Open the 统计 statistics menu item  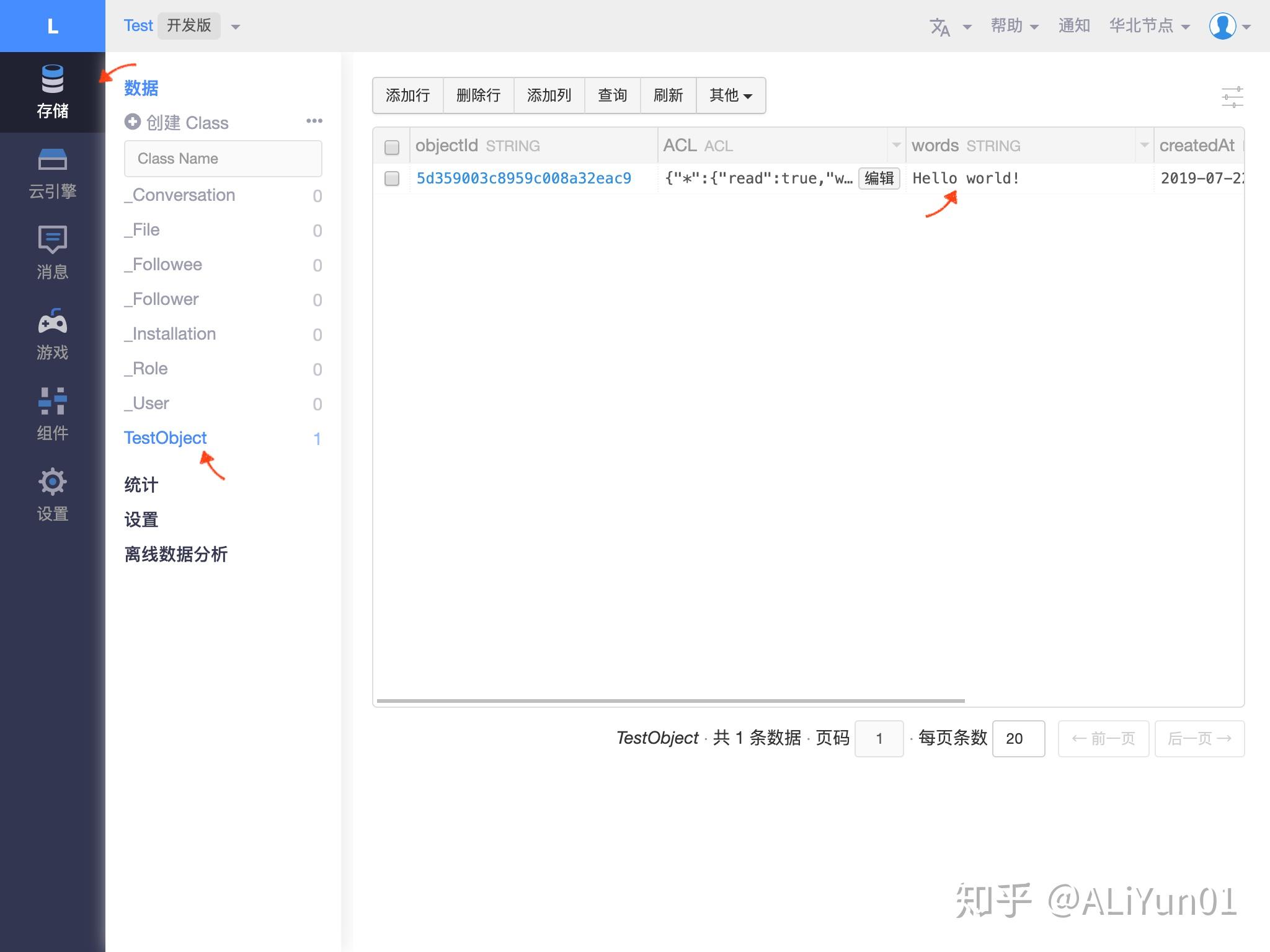click(141, 485)
